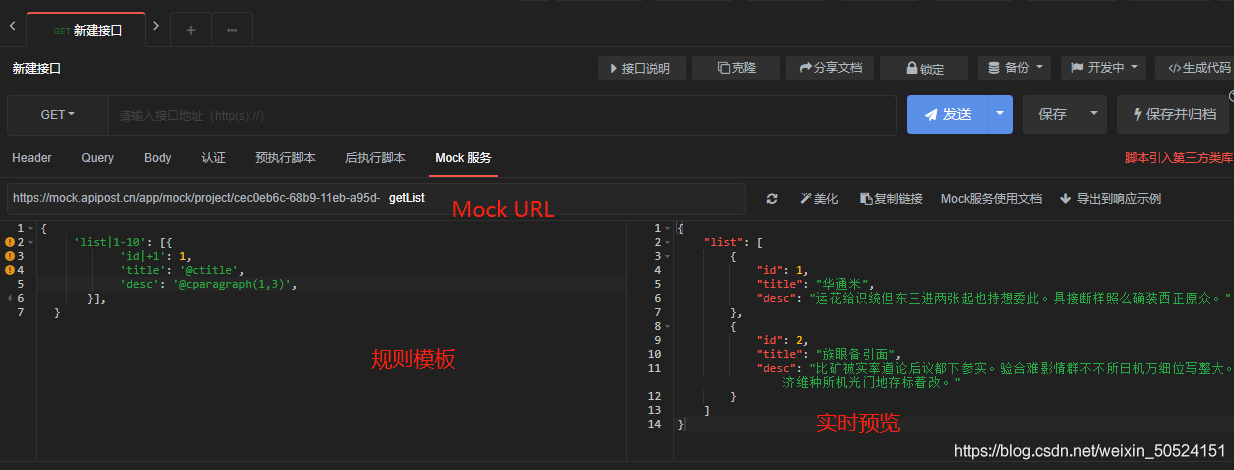1234x470 pixels.
Task: Open the 开发中 status dropdown
Action: pyautogui.click(x=1105, y=68)
